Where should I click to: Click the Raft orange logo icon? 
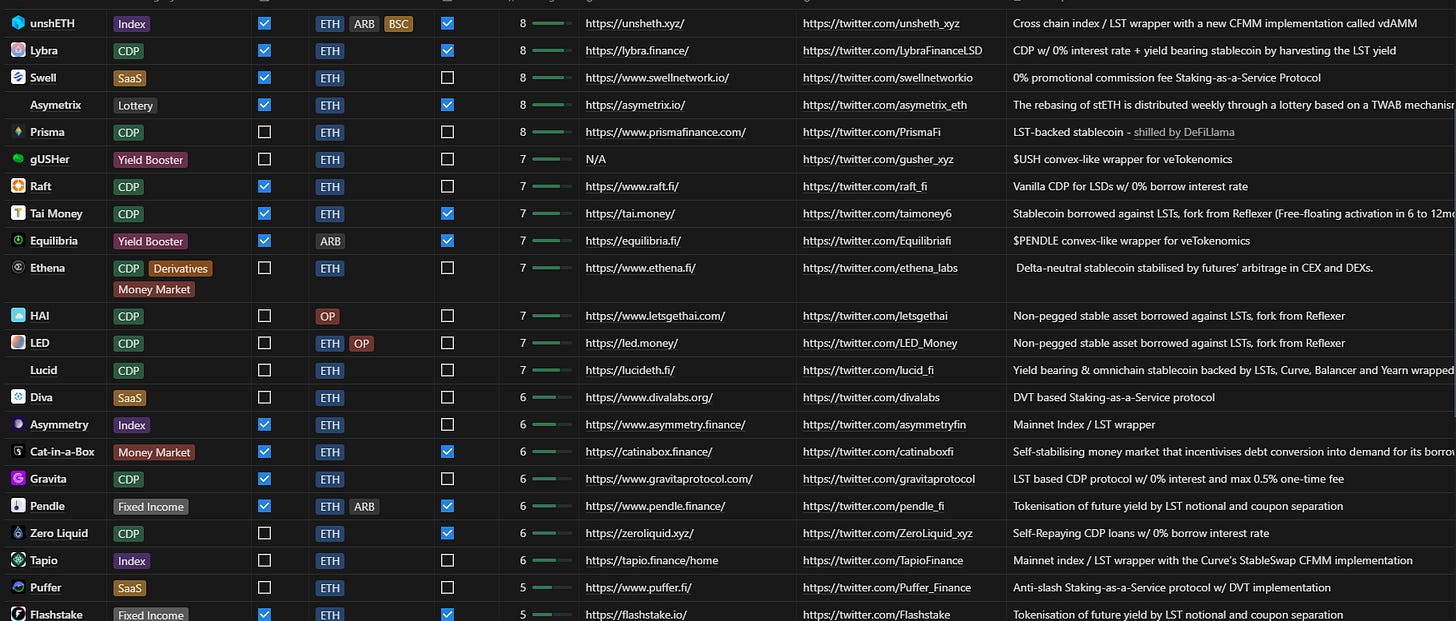[18, 186]
